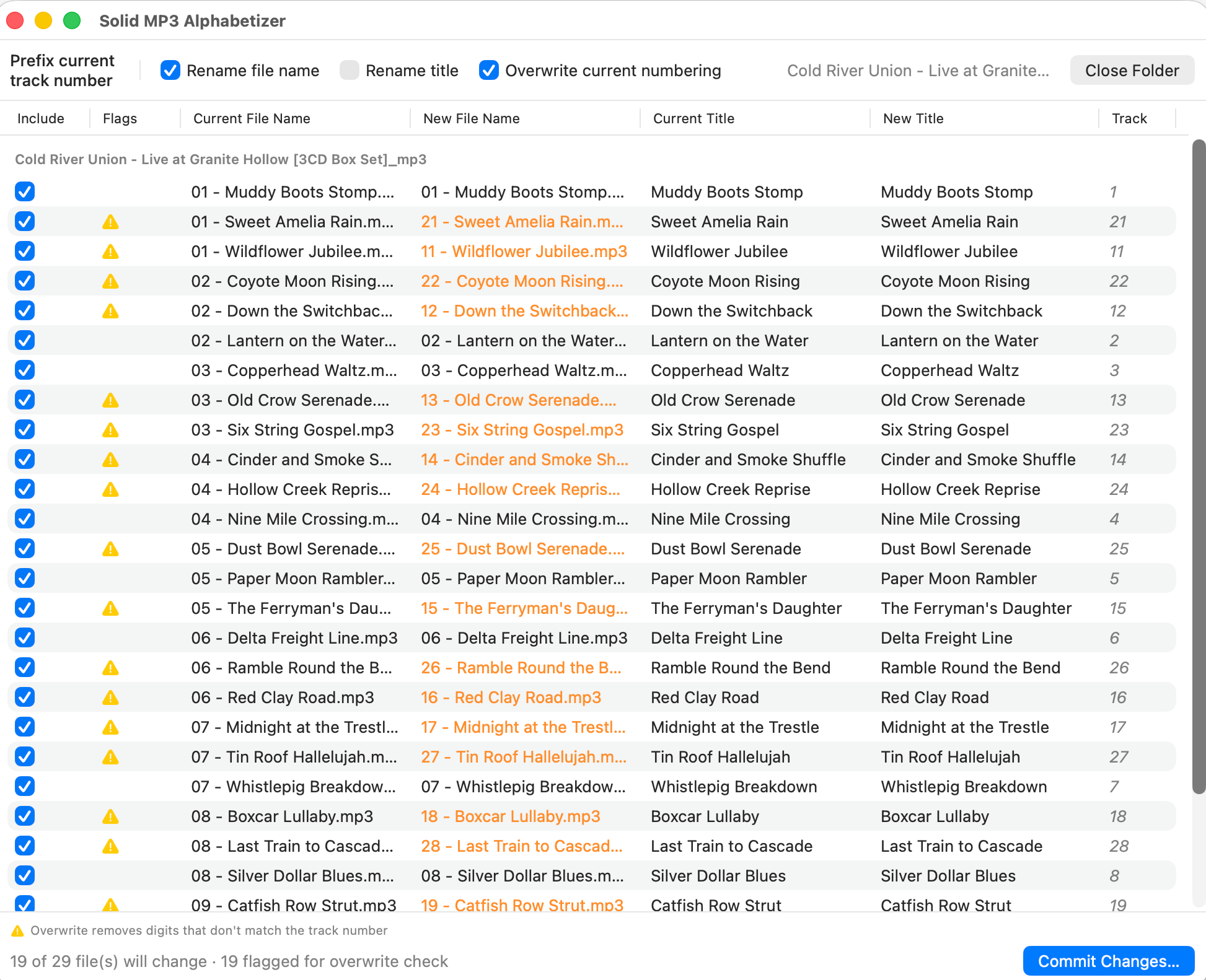Click new name '18 - Boxcar Lullaby.mp3'
This screenshot has width=1206, height=980.
[x=511, y=816]
